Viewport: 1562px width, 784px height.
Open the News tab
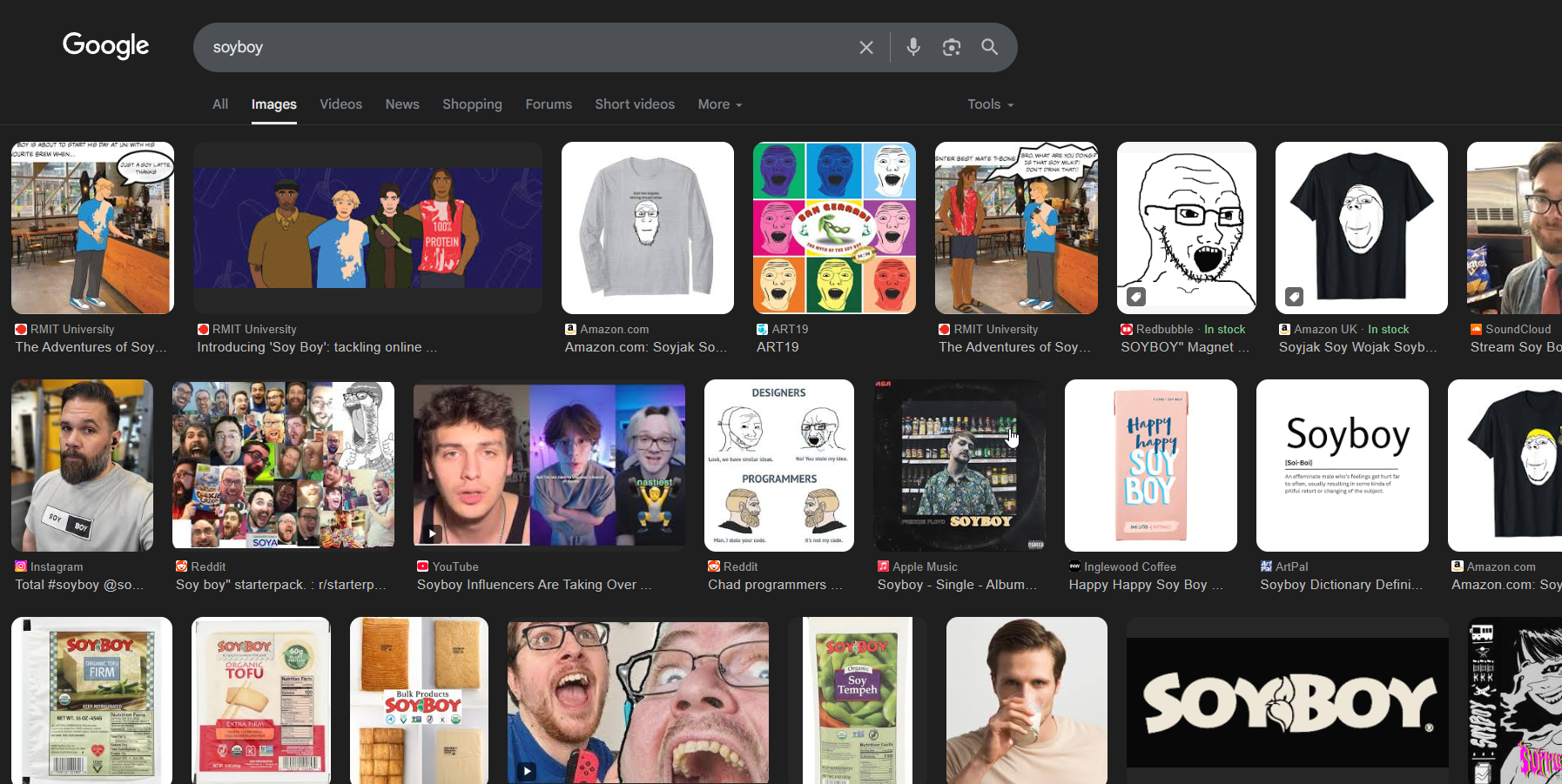coord(402,104)
